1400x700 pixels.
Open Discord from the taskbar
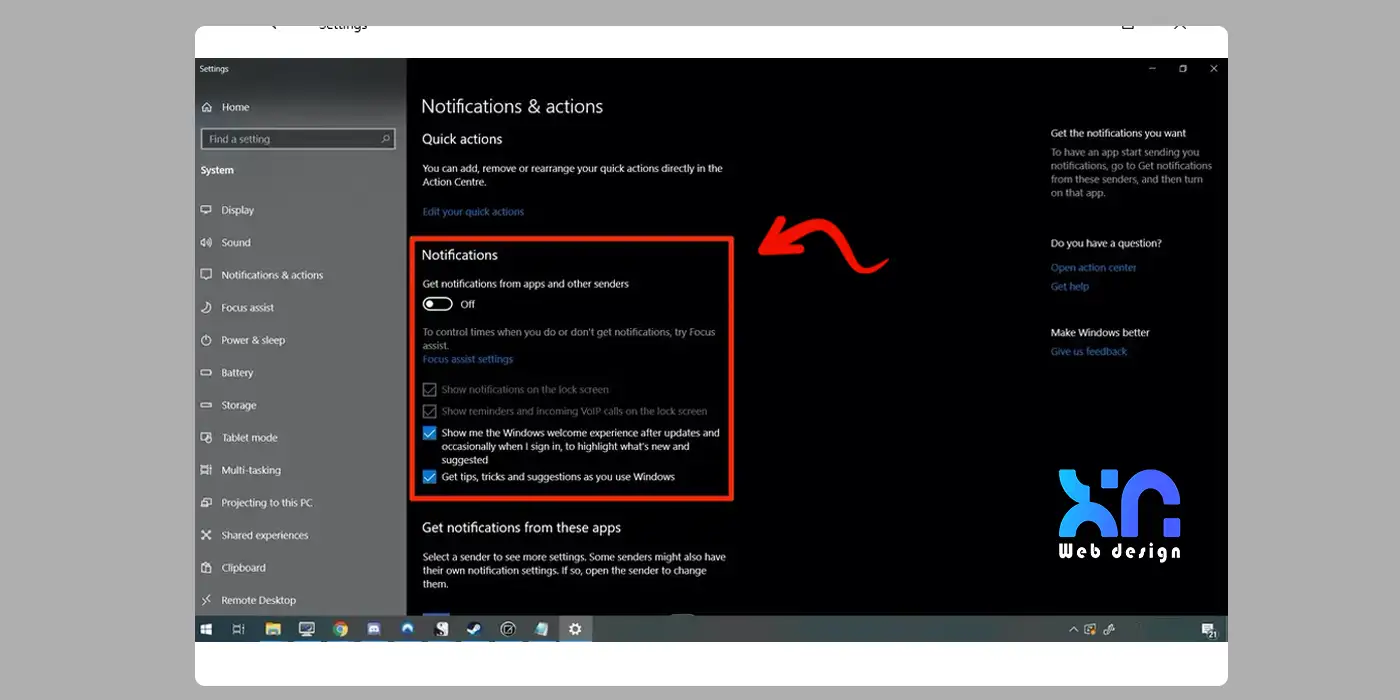click(374, 629)
